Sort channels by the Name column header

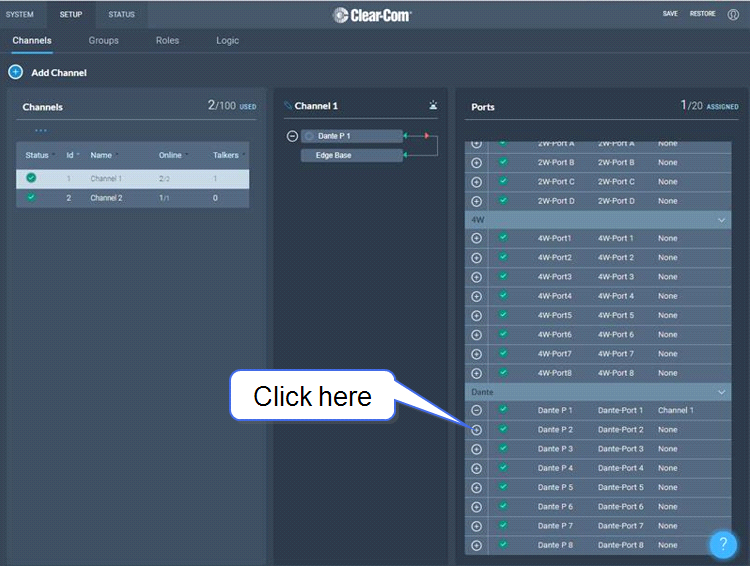tap(101, 155)
